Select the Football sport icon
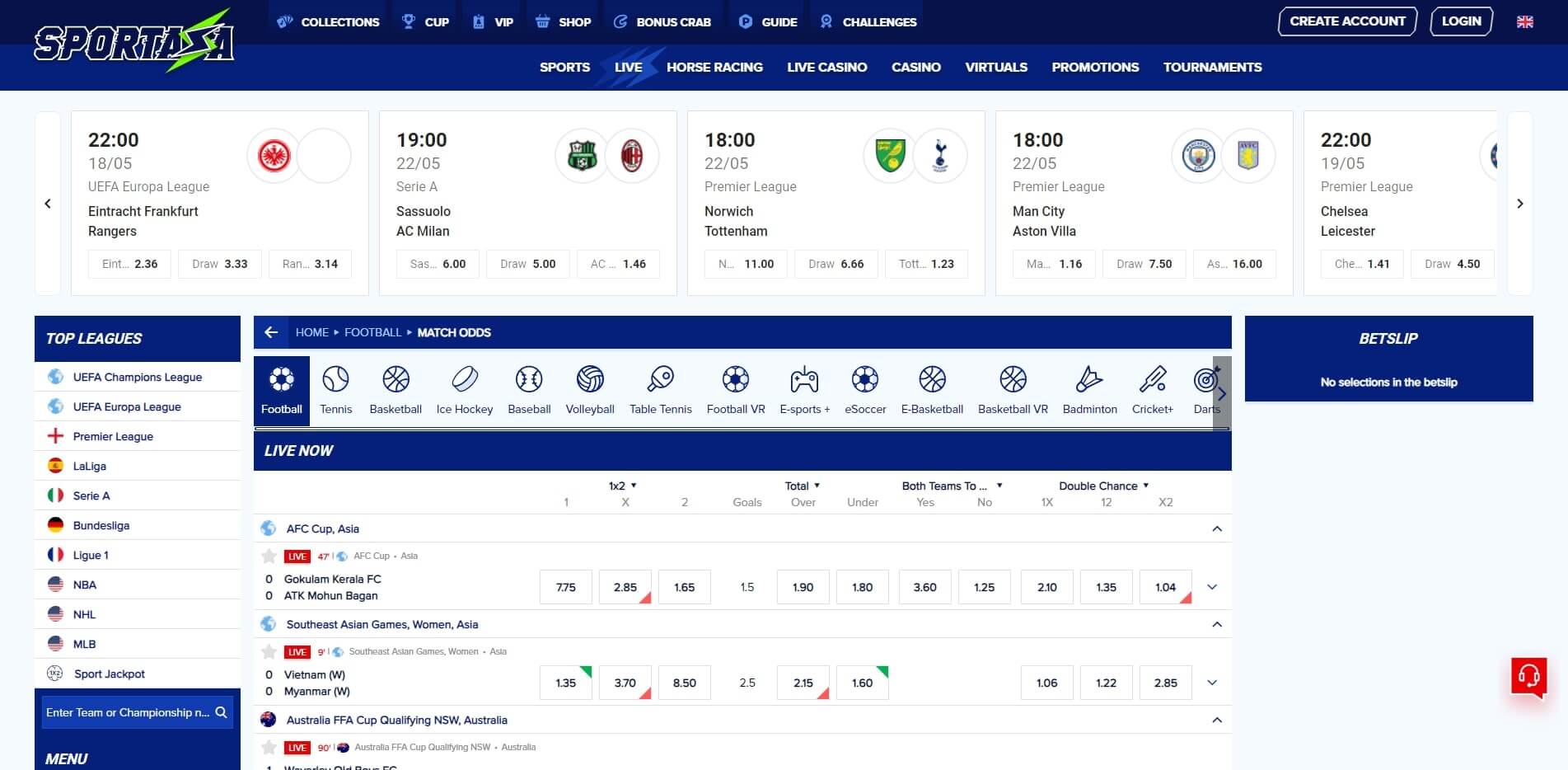This screenshot has height=770, width=1568. pos(282,380)
